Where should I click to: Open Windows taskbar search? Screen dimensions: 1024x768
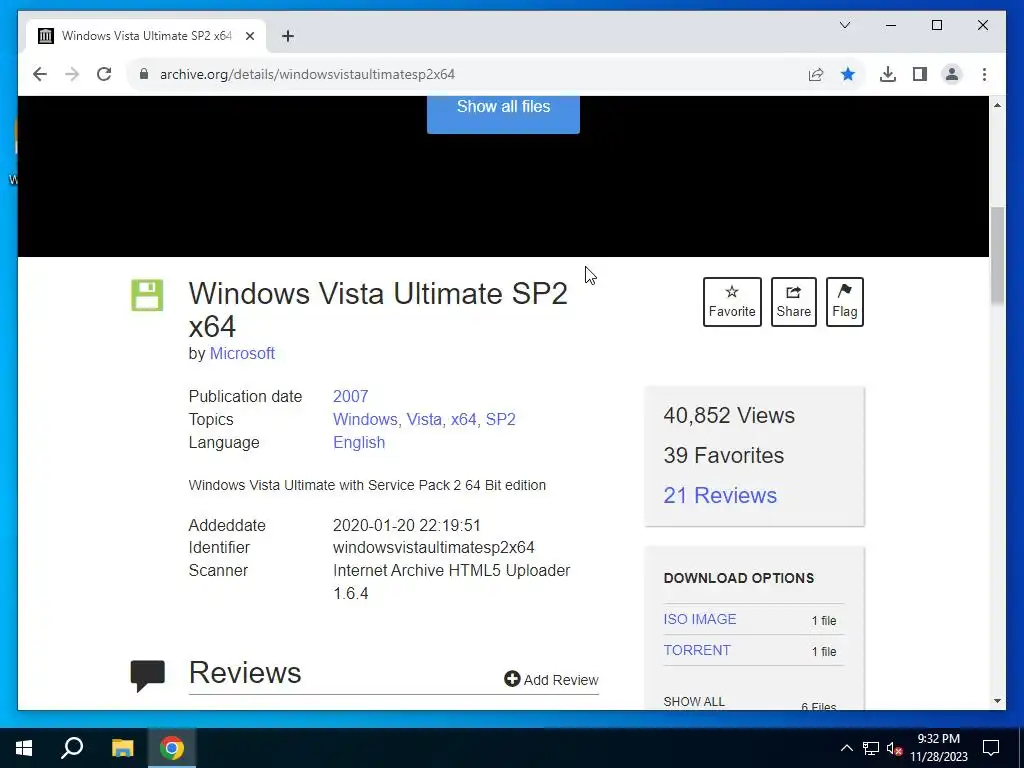72,748
